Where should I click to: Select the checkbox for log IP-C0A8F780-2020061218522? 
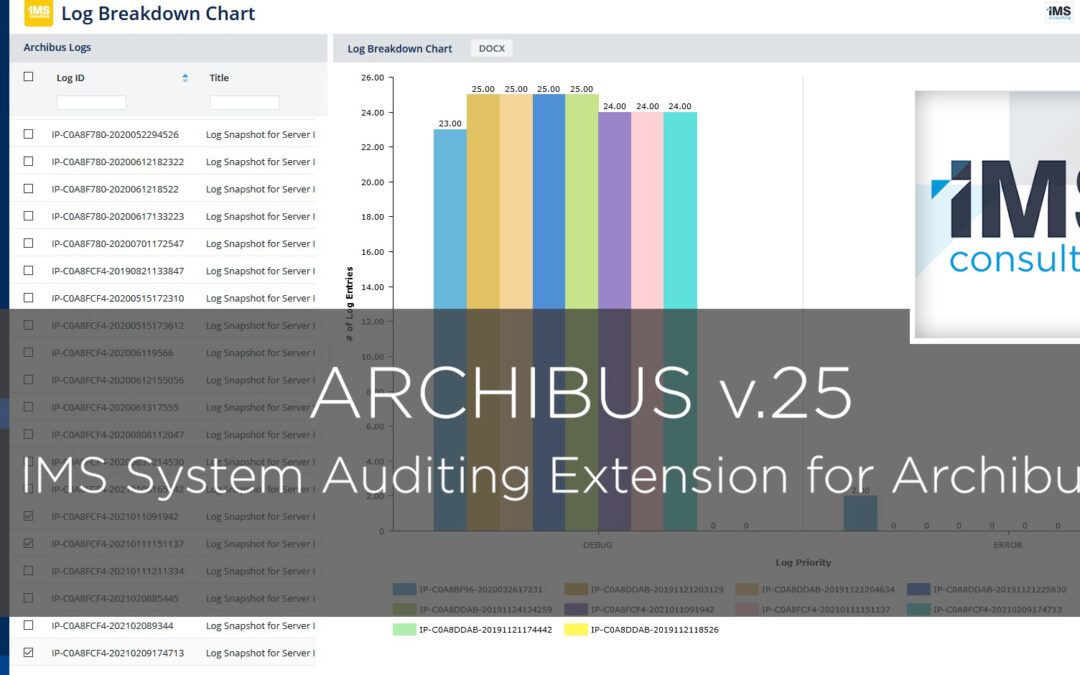tap(28, 188)
